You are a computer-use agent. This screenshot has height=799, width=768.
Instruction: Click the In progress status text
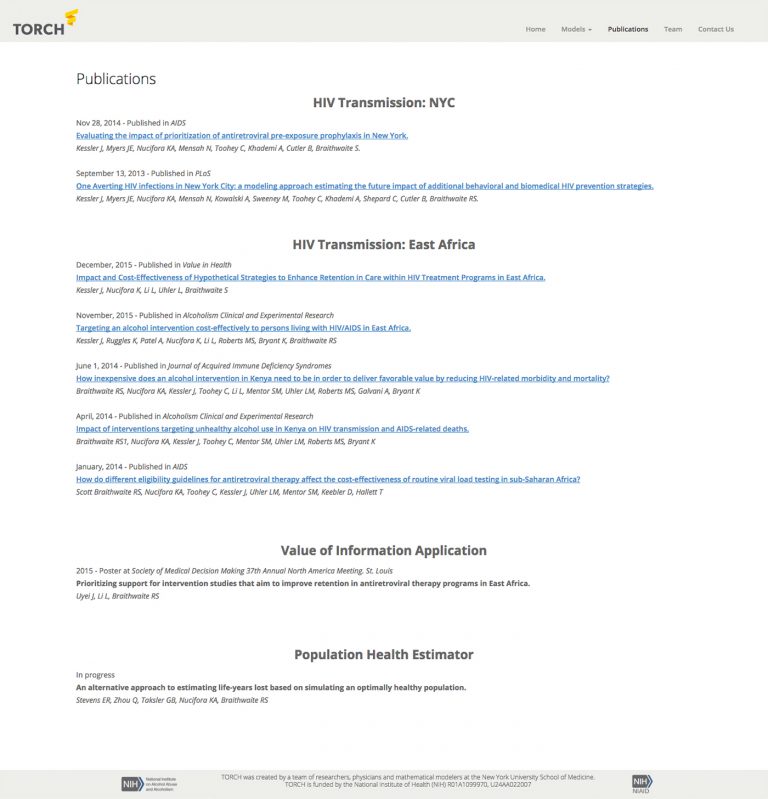point(95,675)
